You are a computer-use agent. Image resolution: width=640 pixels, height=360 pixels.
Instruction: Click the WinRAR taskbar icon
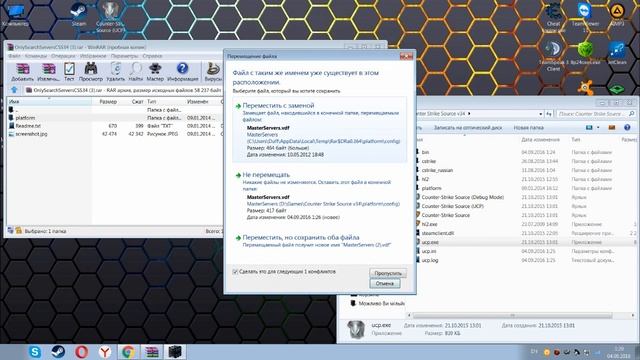(151, 351)
